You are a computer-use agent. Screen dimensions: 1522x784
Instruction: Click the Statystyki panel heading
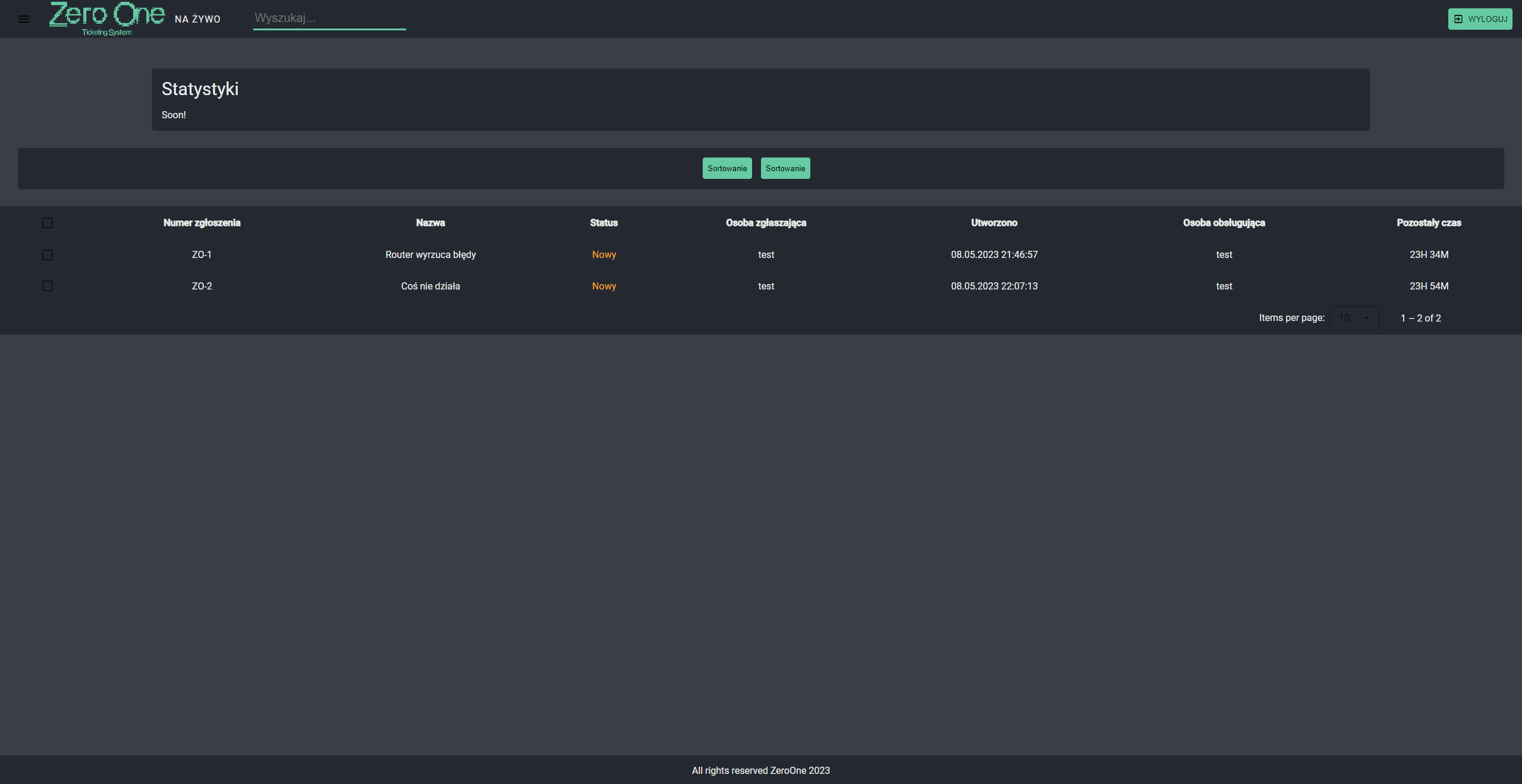pos(200,89)
